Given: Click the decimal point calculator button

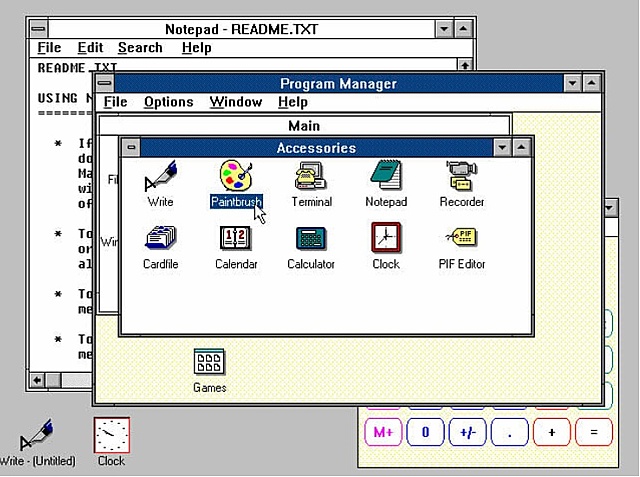Looking at the screenshot, I should (510, 432).
